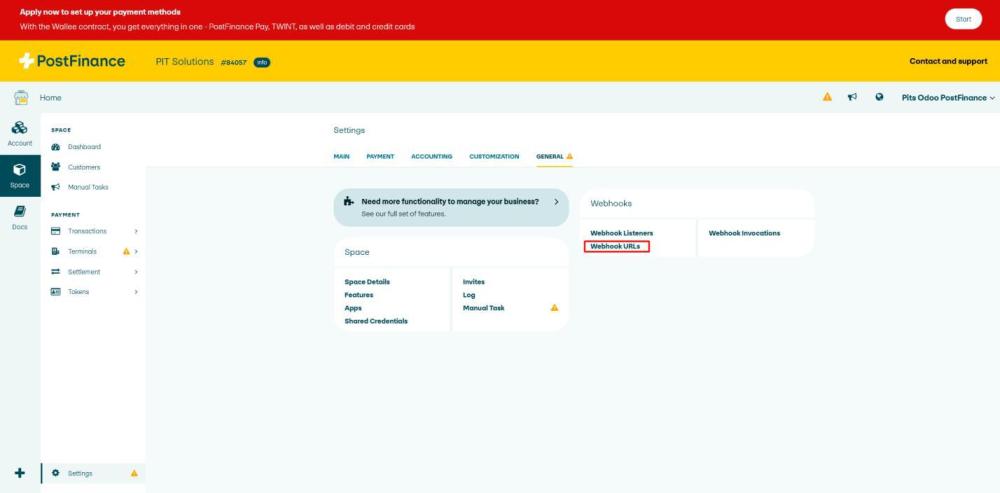Open Manual Tasks in the sidebar
This screenshot has height=493, width=1000.
88,188
